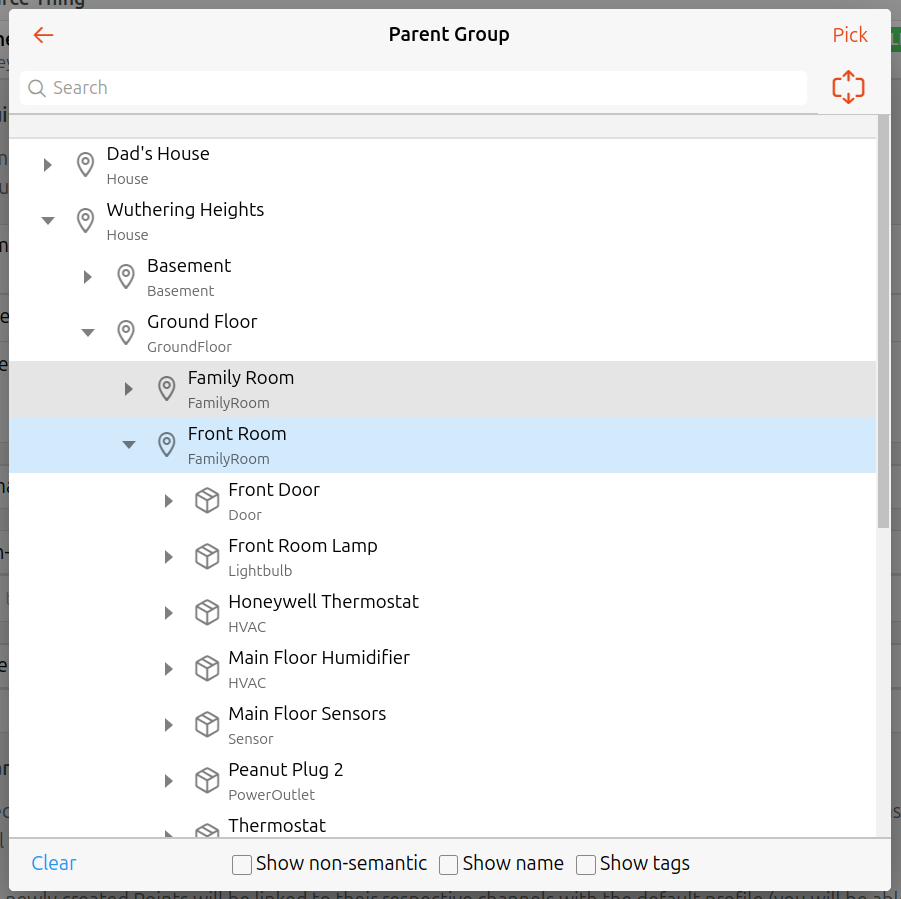901x899 pixels.
Task: Click the cube icon for Honeywell Thermostat
Action: (x=207, y=612)
